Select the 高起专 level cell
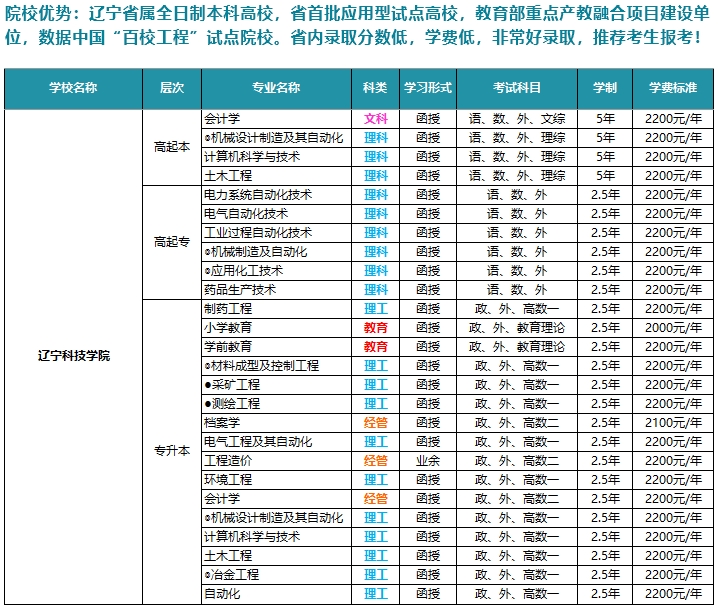Screen dimensions: 718x608 coord(172,242)
